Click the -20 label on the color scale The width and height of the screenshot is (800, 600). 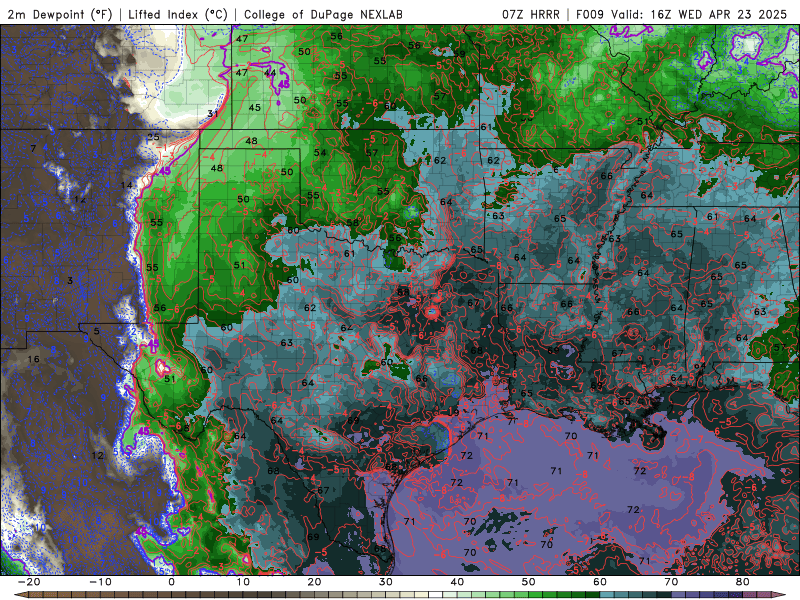[28, 582]
